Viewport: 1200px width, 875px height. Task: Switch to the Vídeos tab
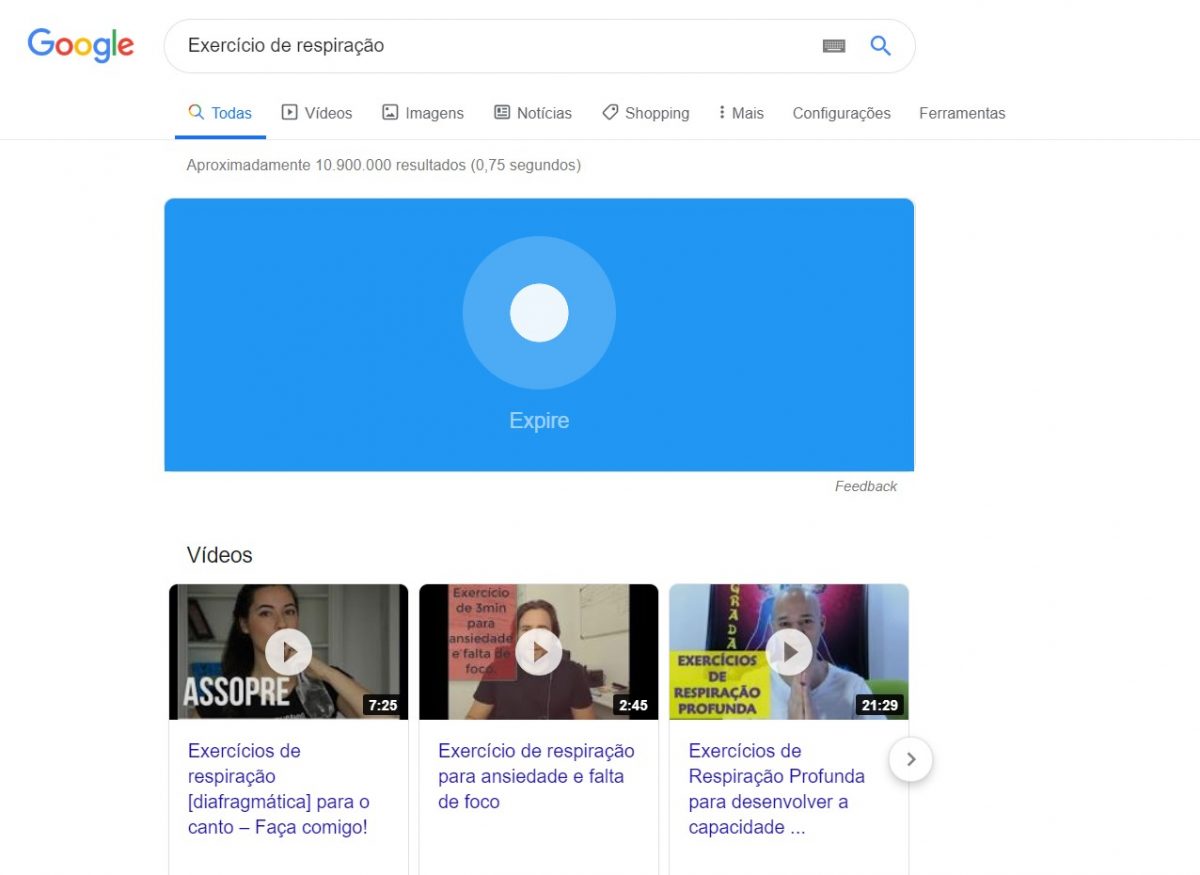point(317,113)
